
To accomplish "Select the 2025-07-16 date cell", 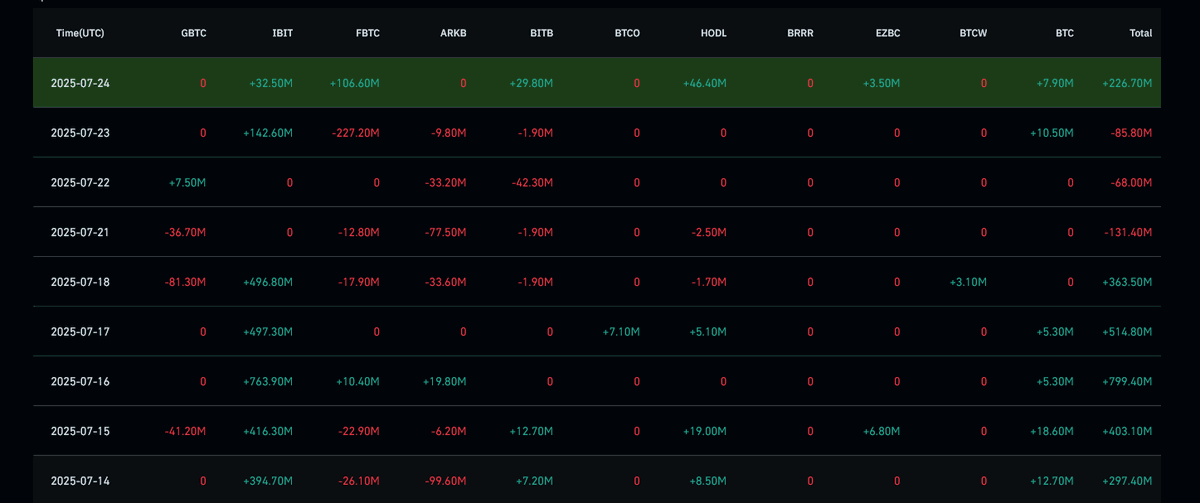I will click(x=80, y=381).
